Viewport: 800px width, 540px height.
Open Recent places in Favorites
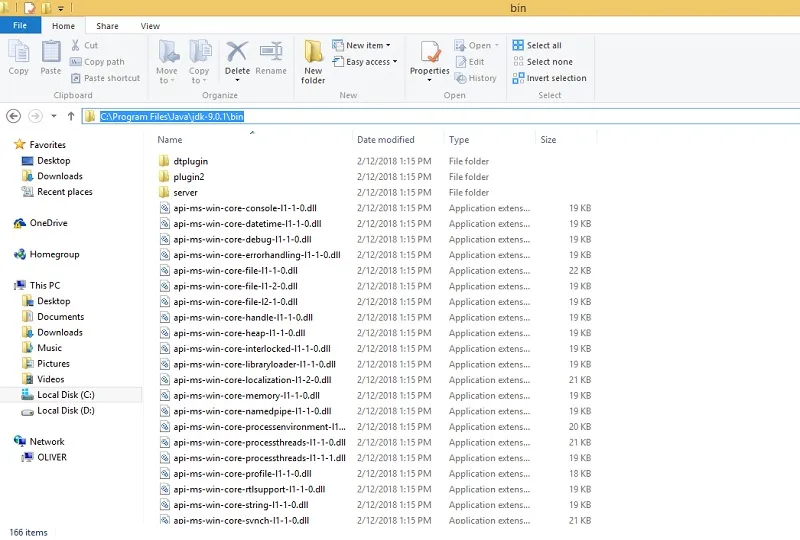(x=57, y=192)
